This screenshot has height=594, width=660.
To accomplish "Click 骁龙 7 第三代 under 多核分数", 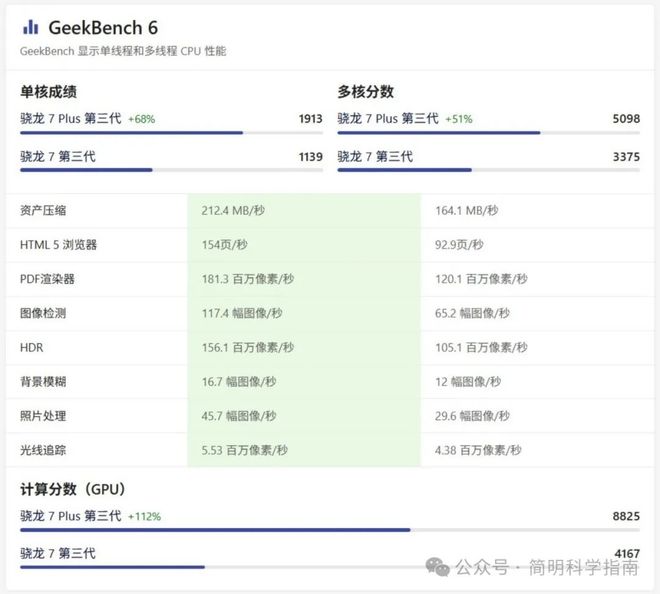I will tap(375, 156).
